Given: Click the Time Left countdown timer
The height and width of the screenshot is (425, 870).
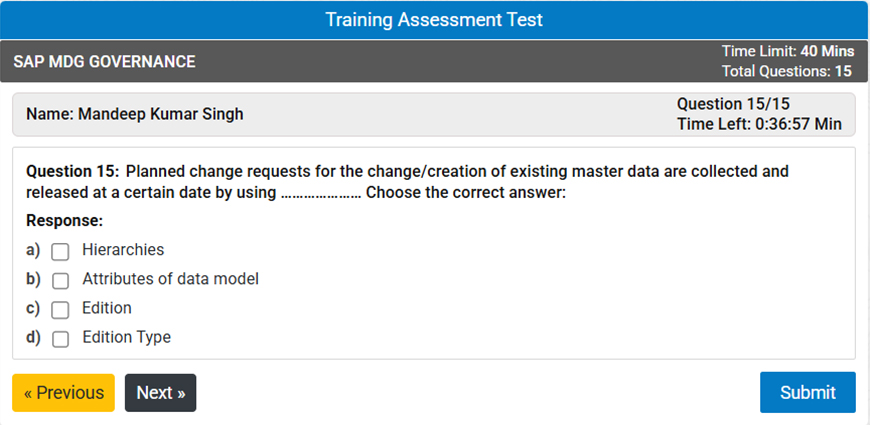Looking at the screenshot, I should [759, 124].
